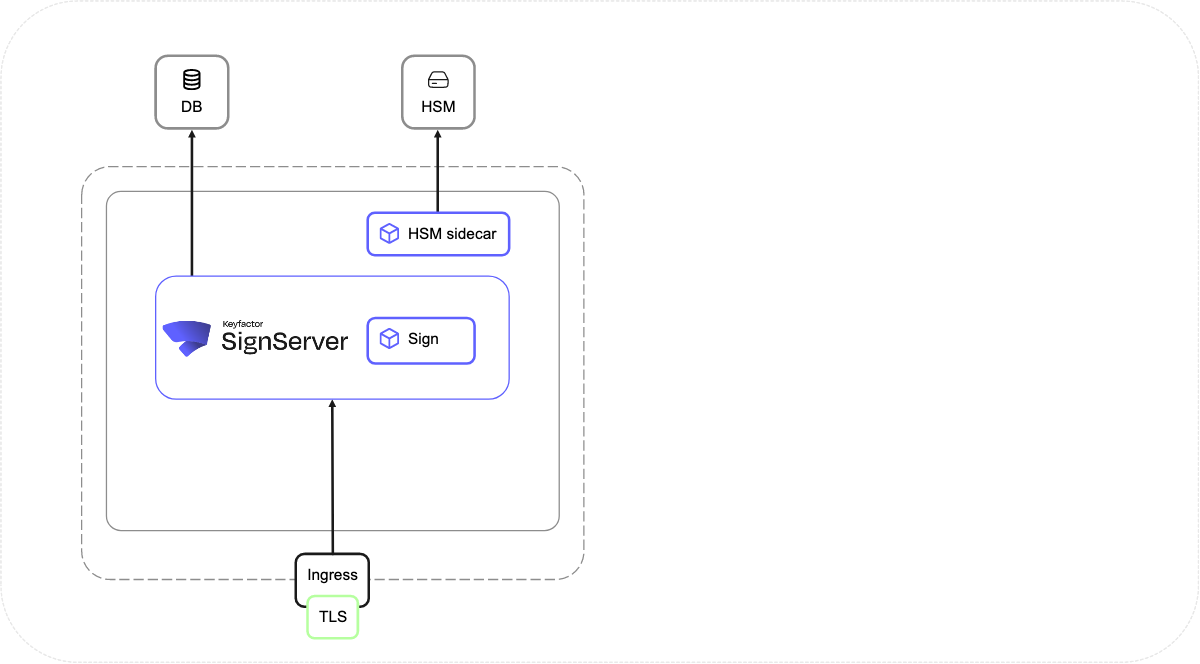1200x664 pixels.
Task: Expand the SignServer component panel
Action: pos(333,337)
